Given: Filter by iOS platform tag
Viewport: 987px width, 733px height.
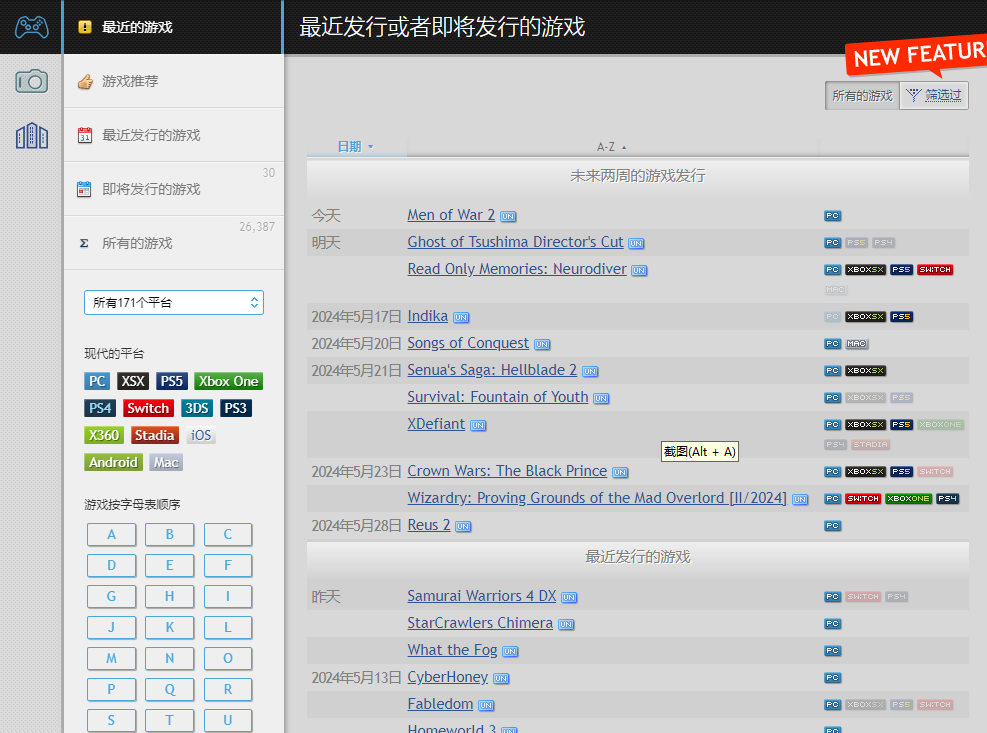Looking at the screenshot, I should pos(201,435).
